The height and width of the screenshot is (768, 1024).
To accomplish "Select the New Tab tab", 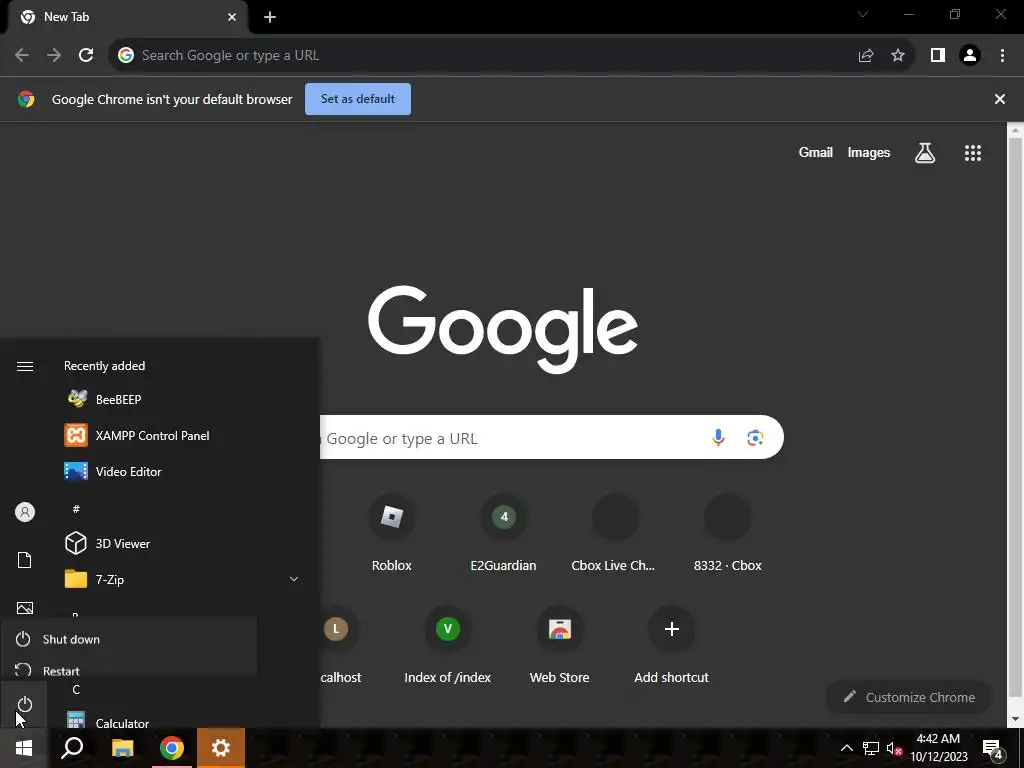I will coord(127,17).
